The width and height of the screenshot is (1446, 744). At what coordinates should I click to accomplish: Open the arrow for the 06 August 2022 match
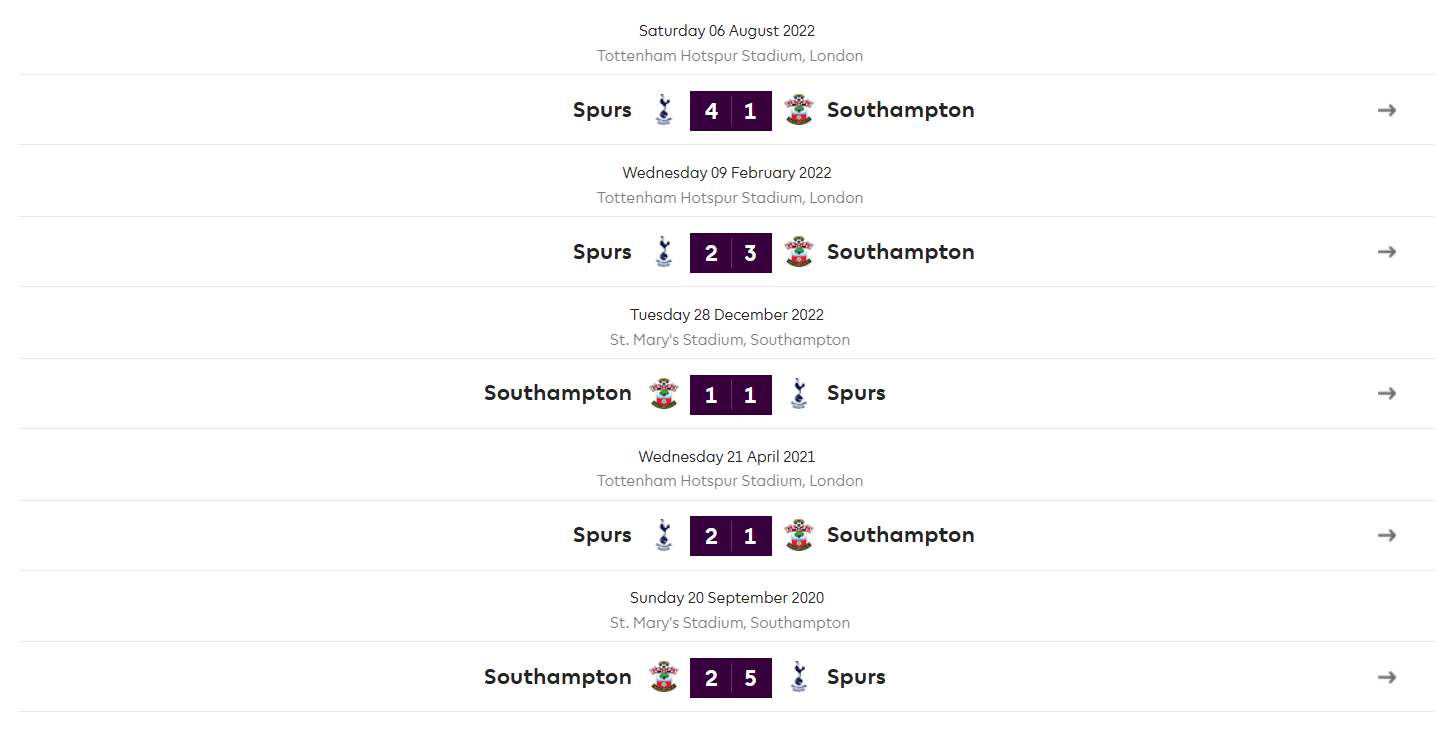tap(1387, 110)
